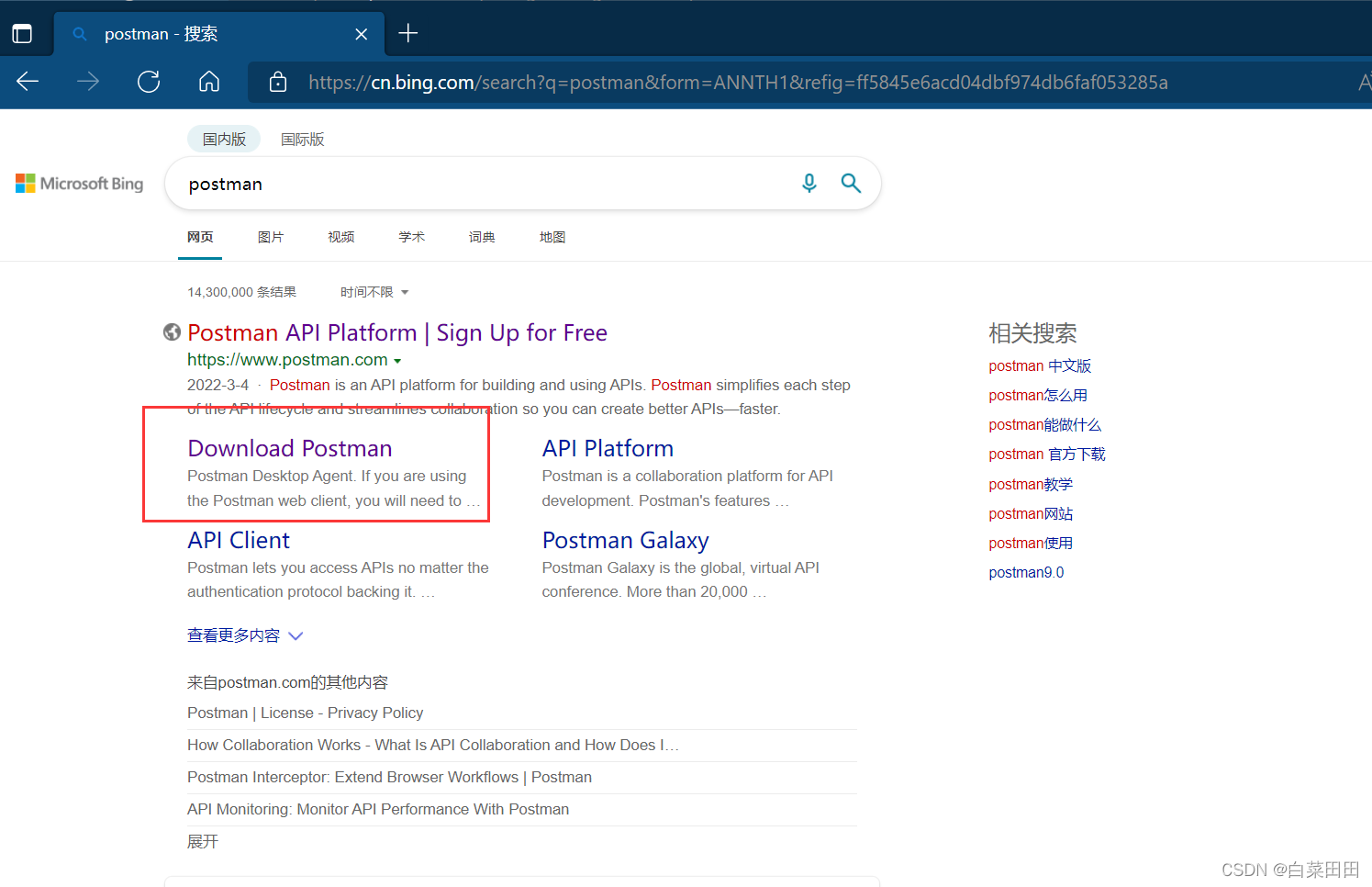
Task: Open Download Postman sublink
Action: tap(290, 448)
